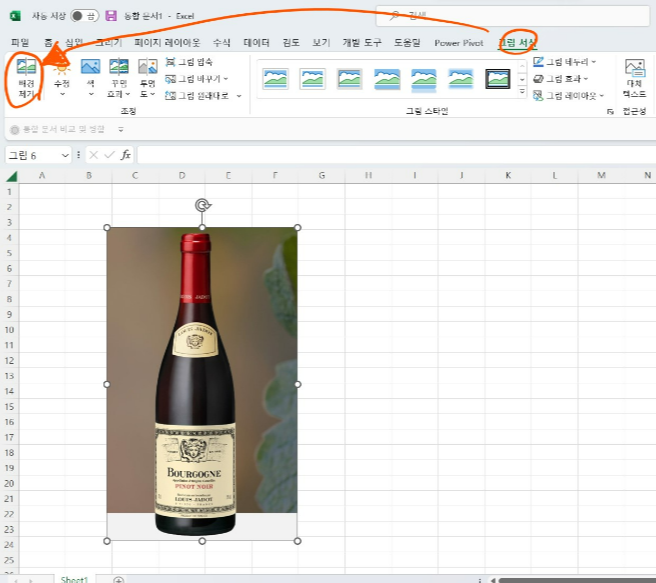
Task: Expand the arrow next to 그림 원래대로
Action: tap(239, 96)
